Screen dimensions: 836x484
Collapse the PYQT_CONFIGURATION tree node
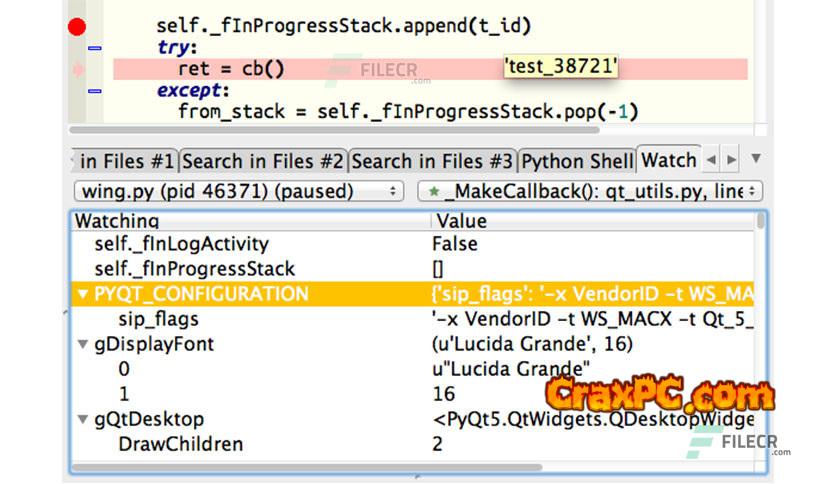82,294
